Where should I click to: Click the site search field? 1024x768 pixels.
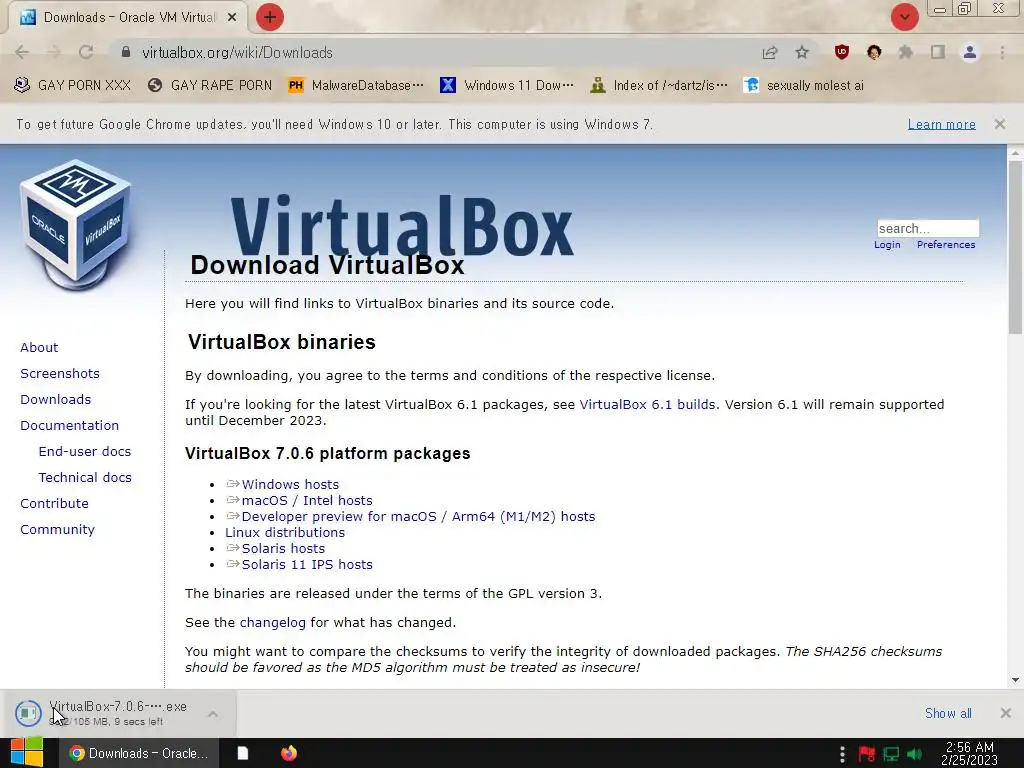(928, 229)
